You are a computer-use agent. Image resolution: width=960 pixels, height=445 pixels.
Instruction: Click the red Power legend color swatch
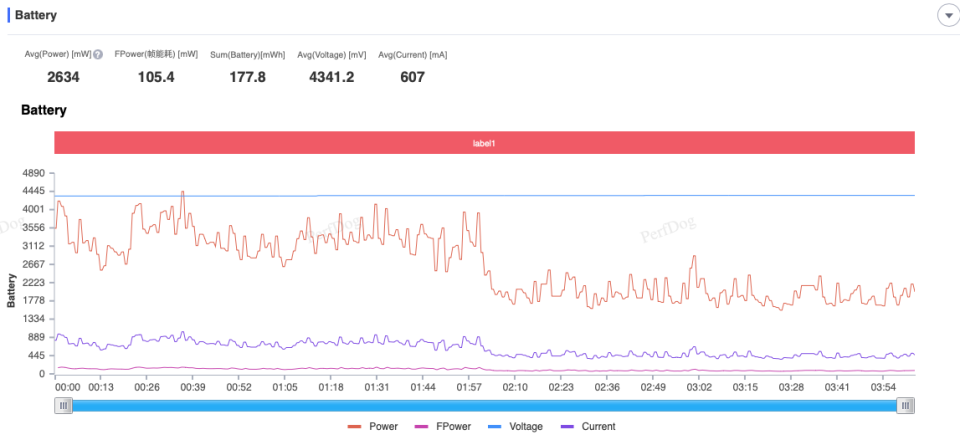(354, 427)
